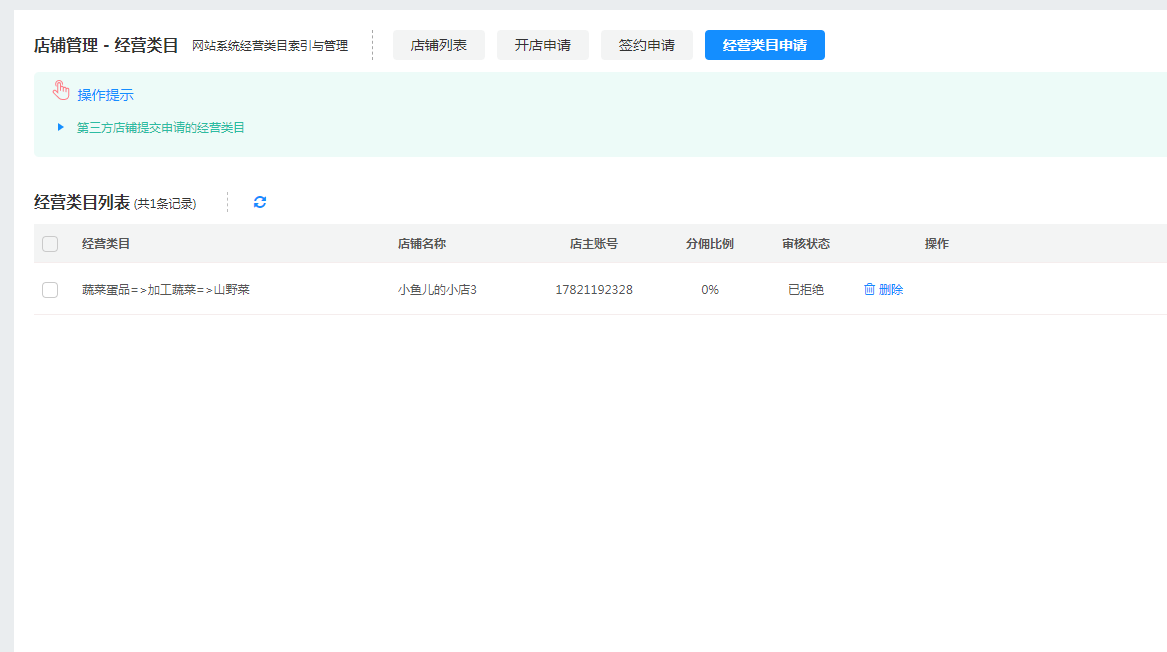The height and width of the screenshot is (652, 1167).
Task: Go to the 签约申请 tab
Action: click(647, 45)
